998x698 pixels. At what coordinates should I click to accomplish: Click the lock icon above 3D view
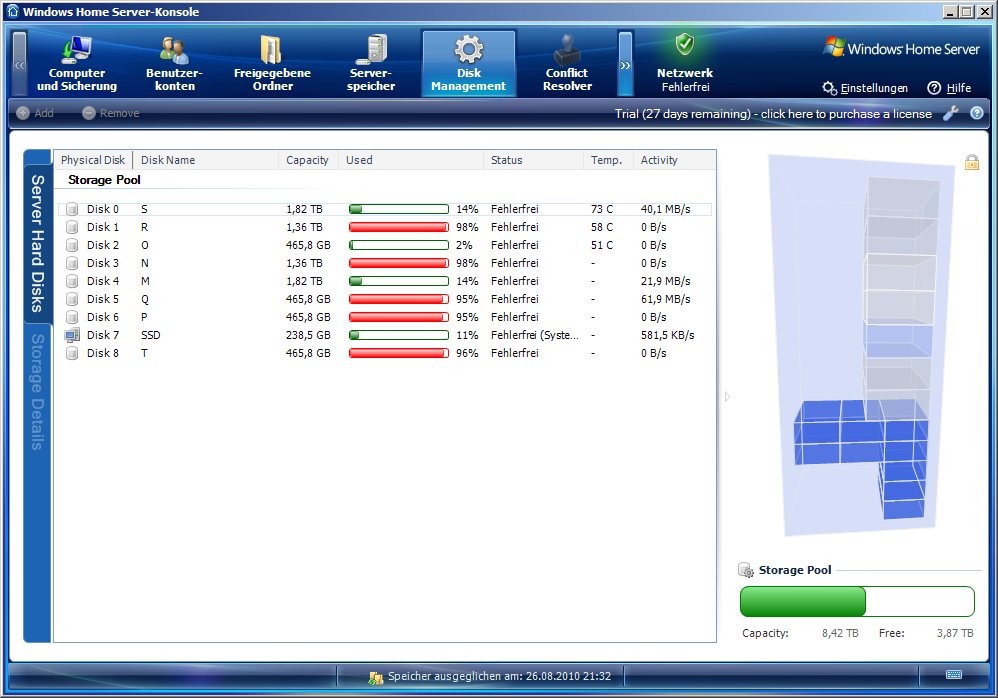[x=972, y=162]
